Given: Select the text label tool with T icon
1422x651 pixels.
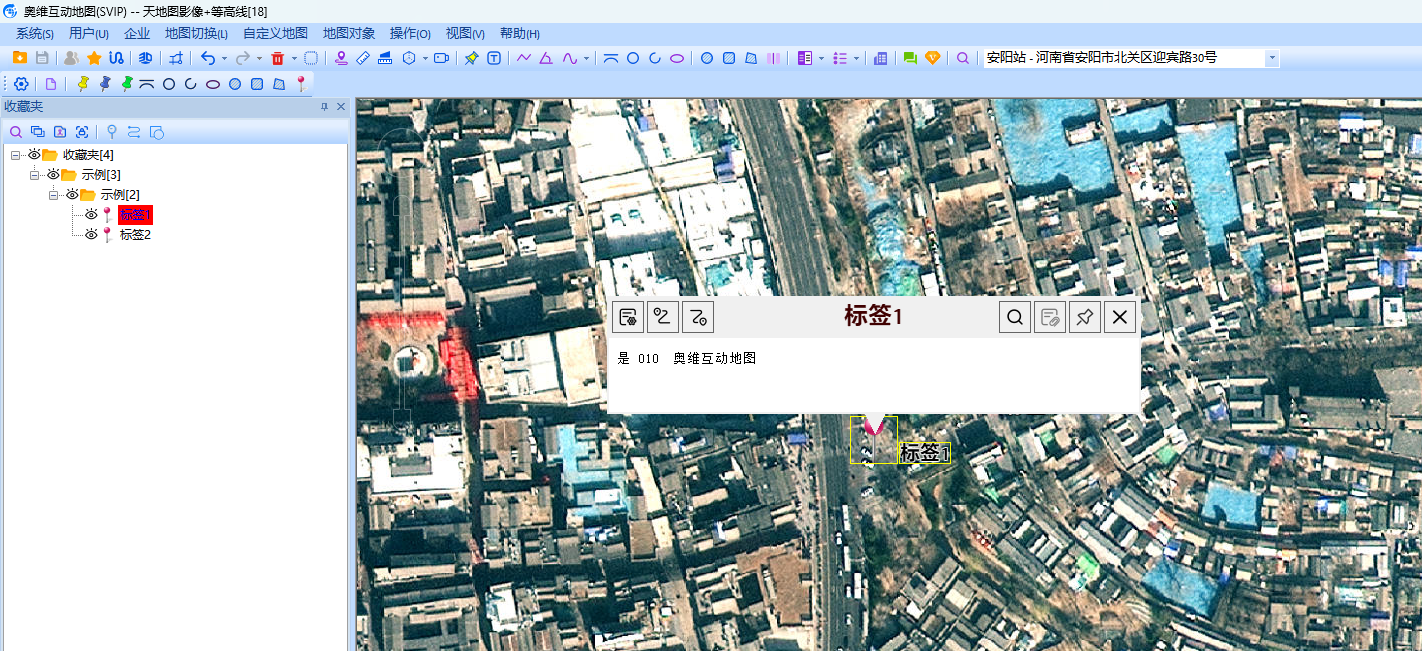Looking at the screenshot, I should point(494,58).
